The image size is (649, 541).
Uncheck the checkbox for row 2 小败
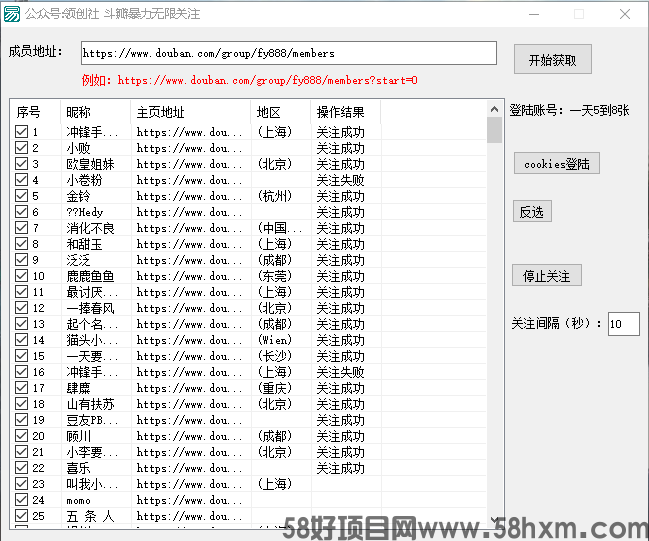tap(22, 148)
